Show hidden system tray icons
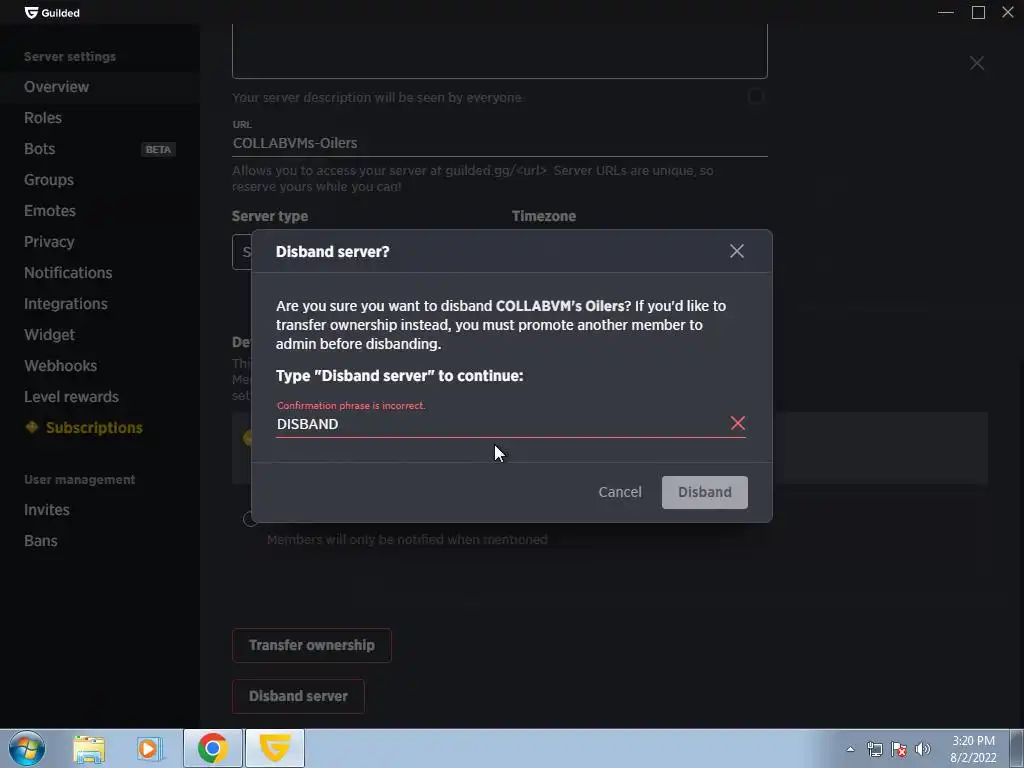The image size is (1024, 768). pos(850,749)
